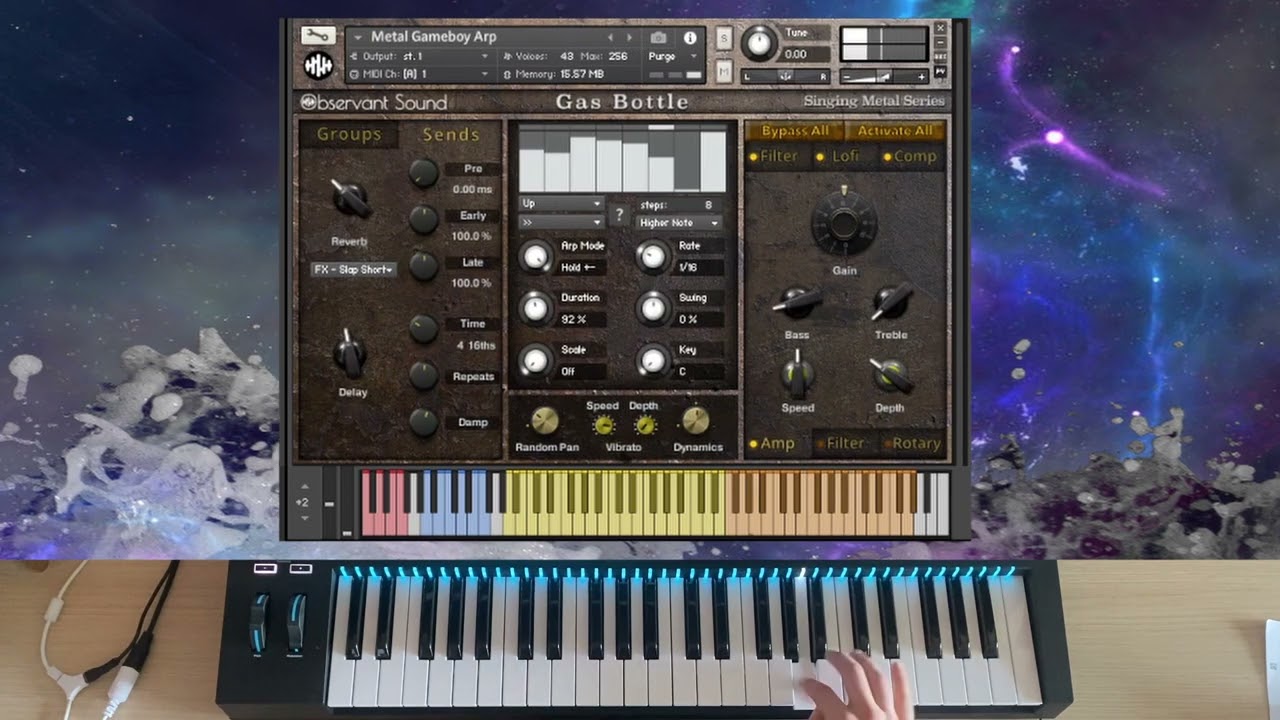
Task: Click the Vibrato Speed knob
Action: pos(603,425)
